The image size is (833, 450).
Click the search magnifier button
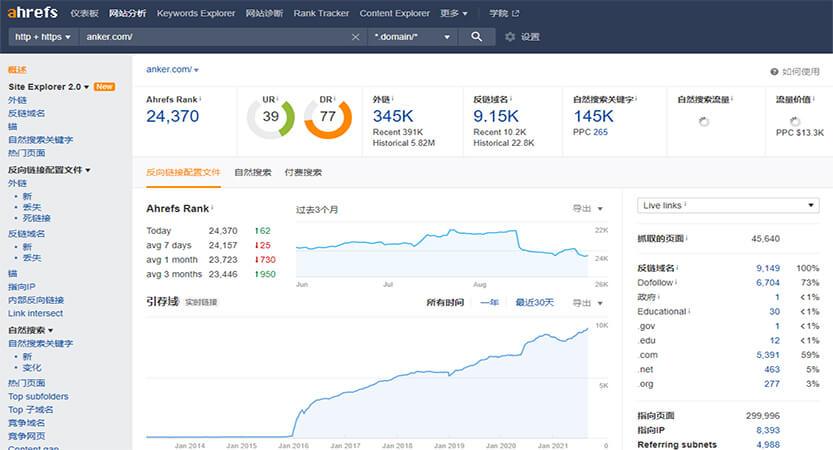pos(477,37)
